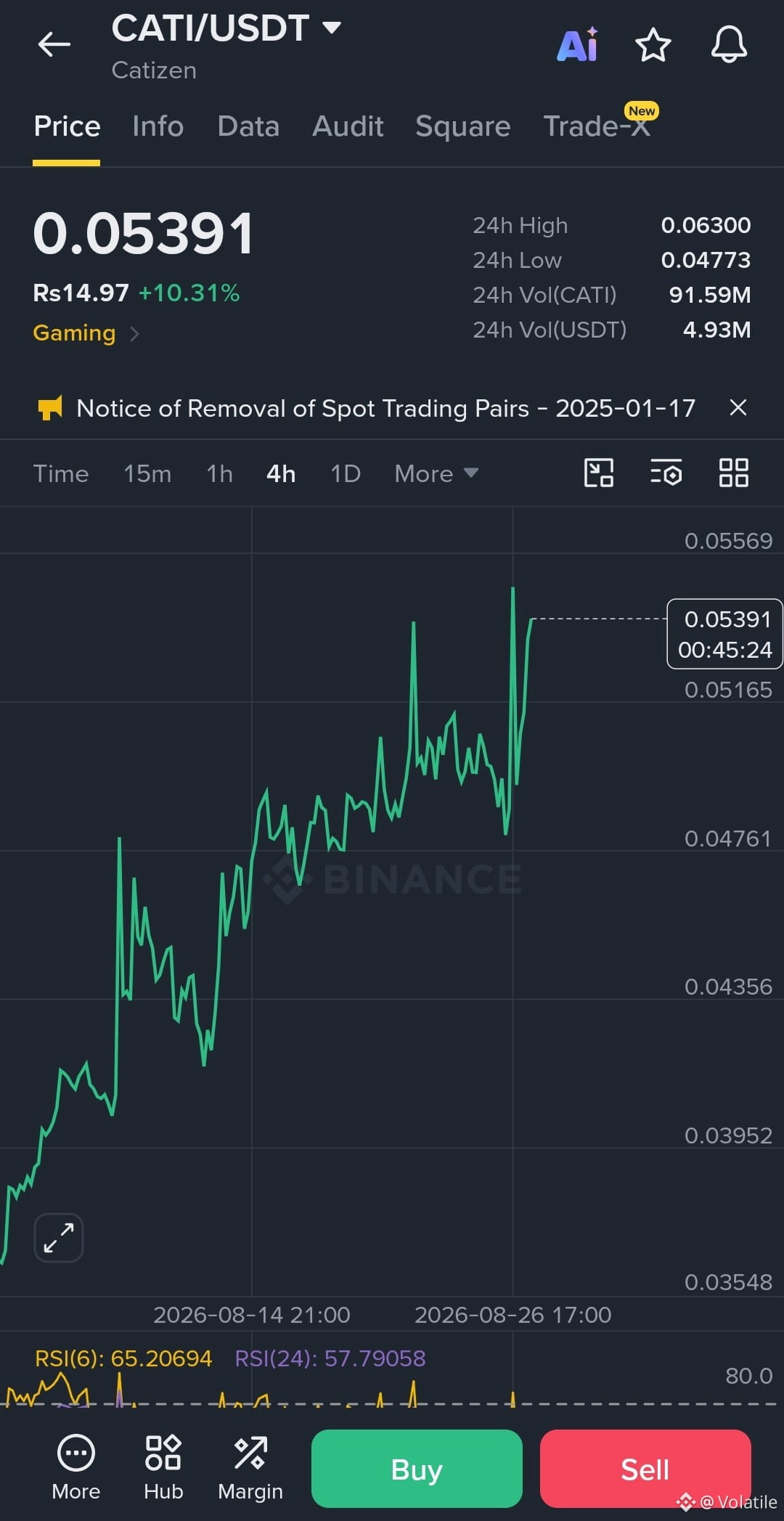Select the 15m chart interval
The width and height of the screenshot is (784, 1521).
click(x=147, y=473)
